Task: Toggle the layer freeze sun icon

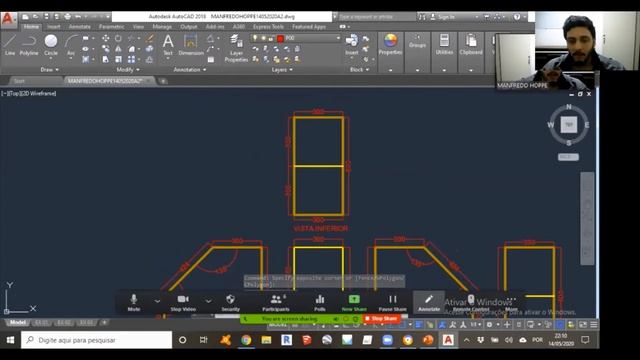Action: [263, 38]
